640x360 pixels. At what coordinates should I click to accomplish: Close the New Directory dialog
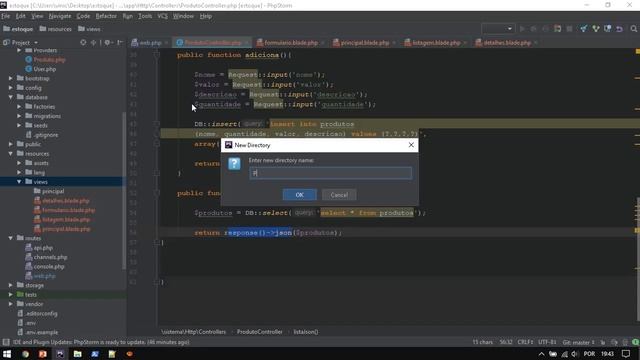411,145
